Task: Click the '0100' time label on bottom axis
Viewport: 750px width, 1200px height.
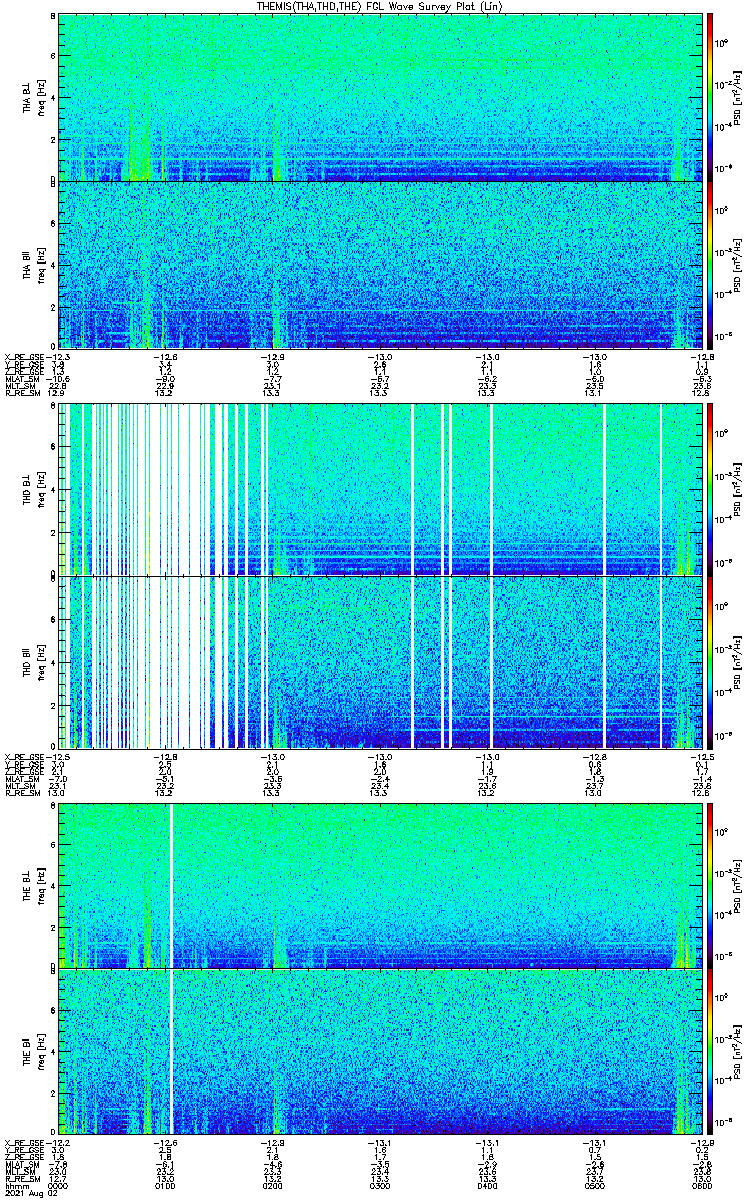Action: coord(165,1185)
